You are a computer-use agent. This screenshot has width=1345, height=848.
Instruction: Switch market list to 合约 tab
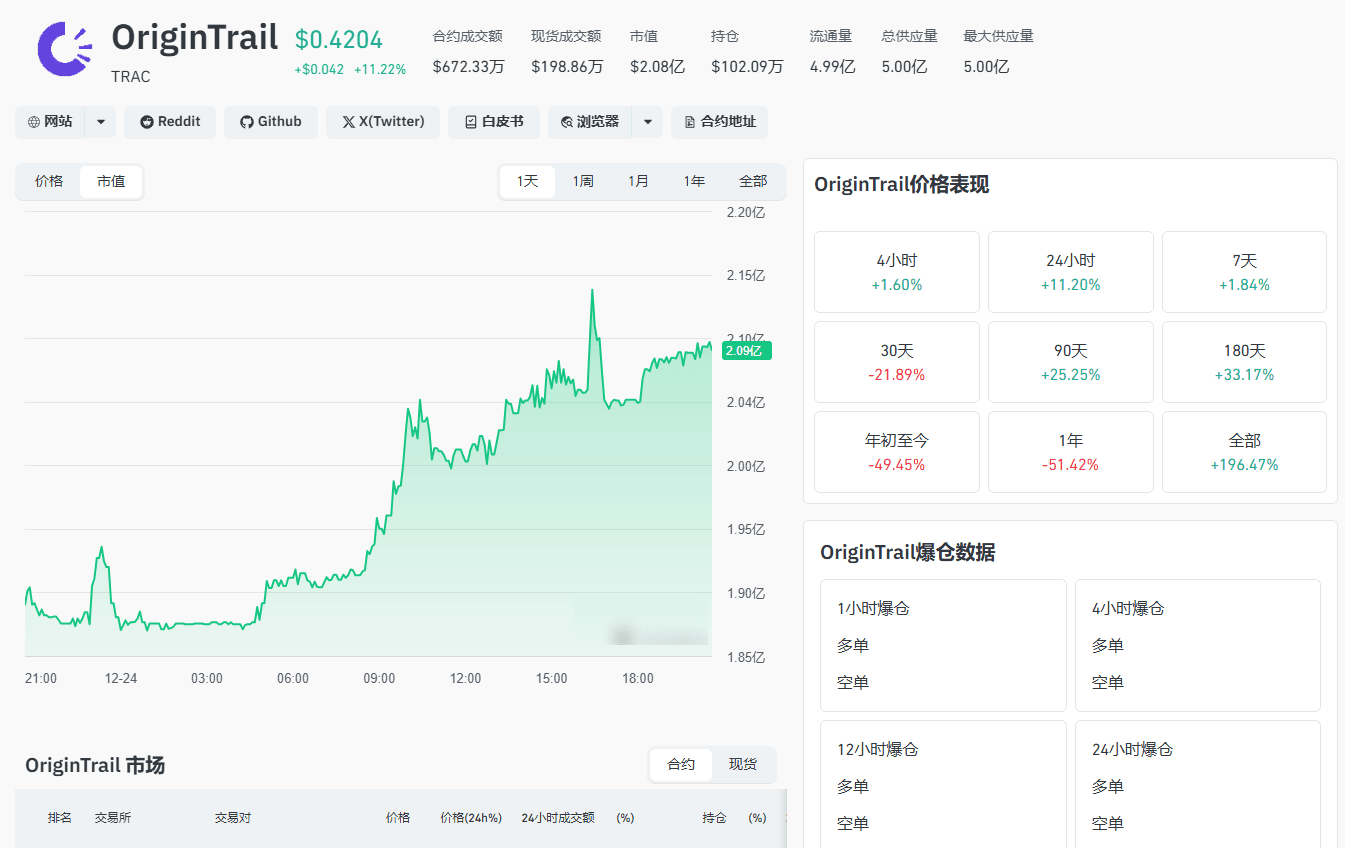(x=681, y=765)
